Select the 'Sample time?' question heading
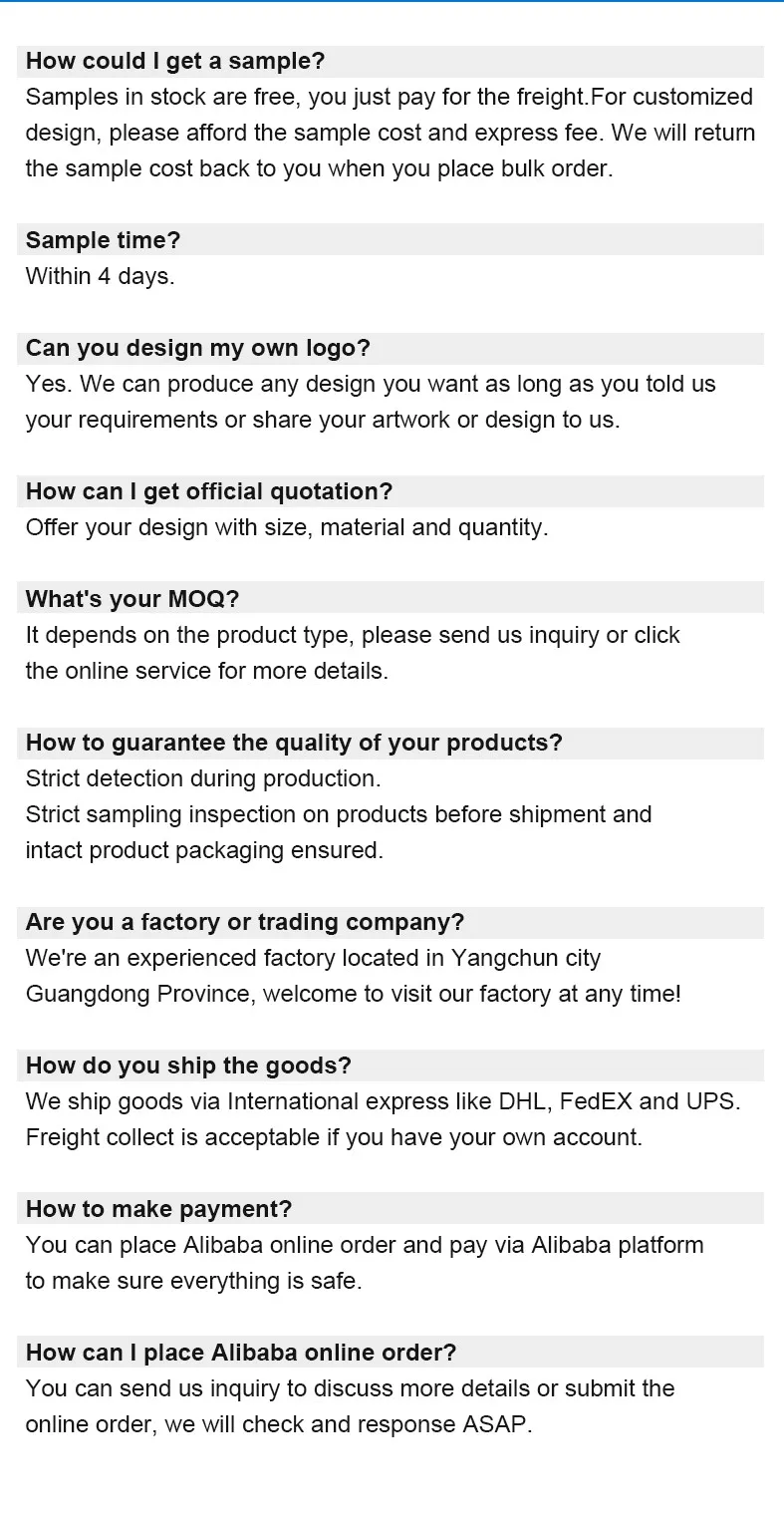The height and width of the screenshot is (1518, 784). 103,240
